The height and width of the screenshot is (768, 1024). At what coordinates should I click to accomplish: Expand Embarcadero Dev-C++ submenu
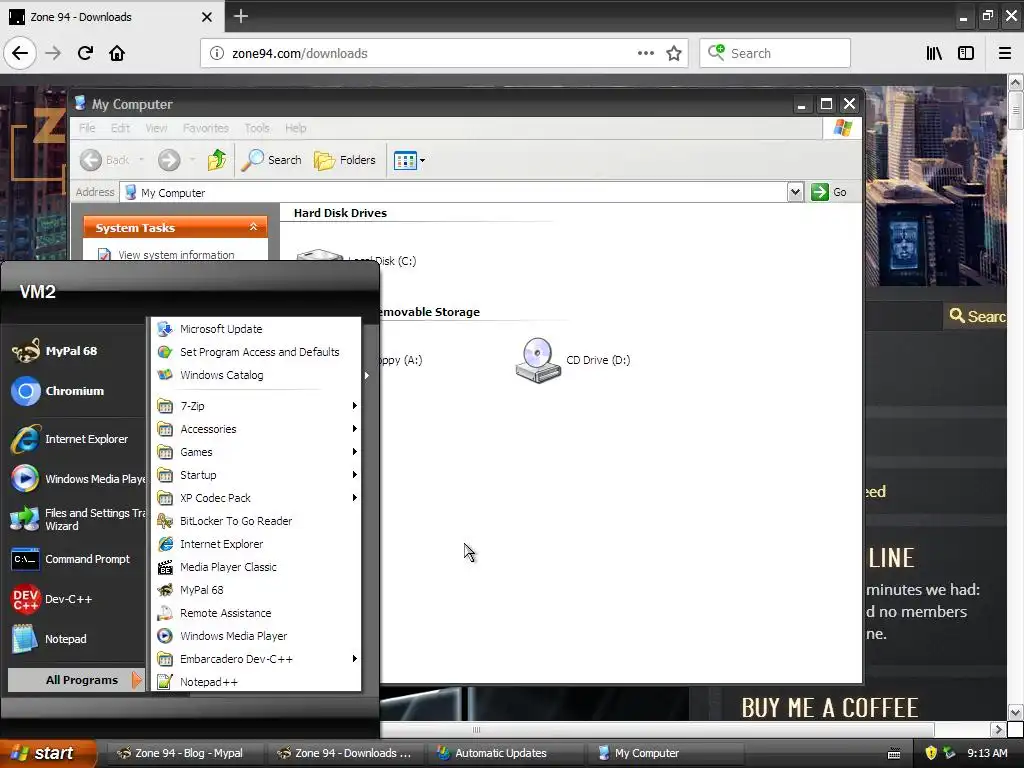[x=256, y=659]
